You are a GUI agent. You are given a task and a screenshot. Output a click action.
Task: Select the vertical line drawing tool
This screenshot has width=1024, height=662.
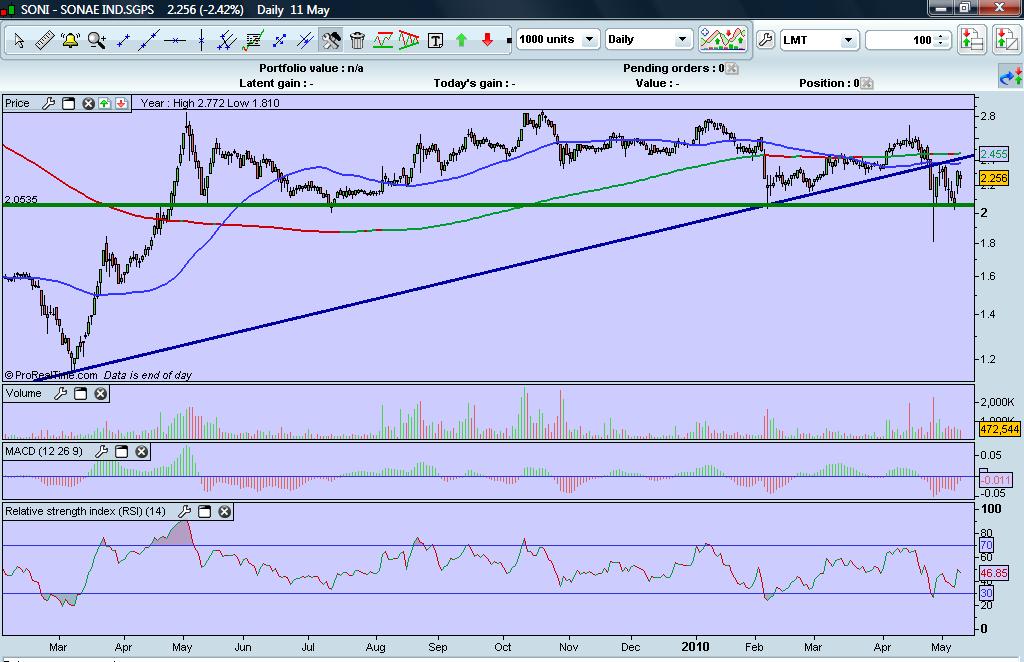(x=201, y=40)
